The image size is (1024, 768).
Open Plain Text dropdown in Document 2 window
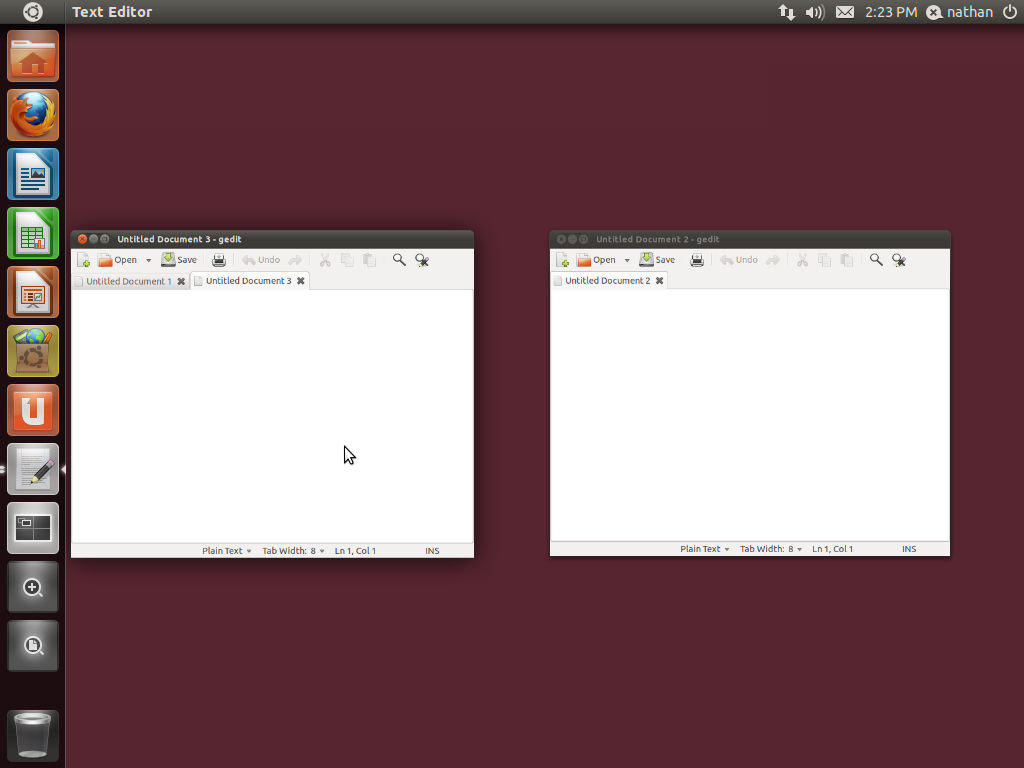pos(704,549)
